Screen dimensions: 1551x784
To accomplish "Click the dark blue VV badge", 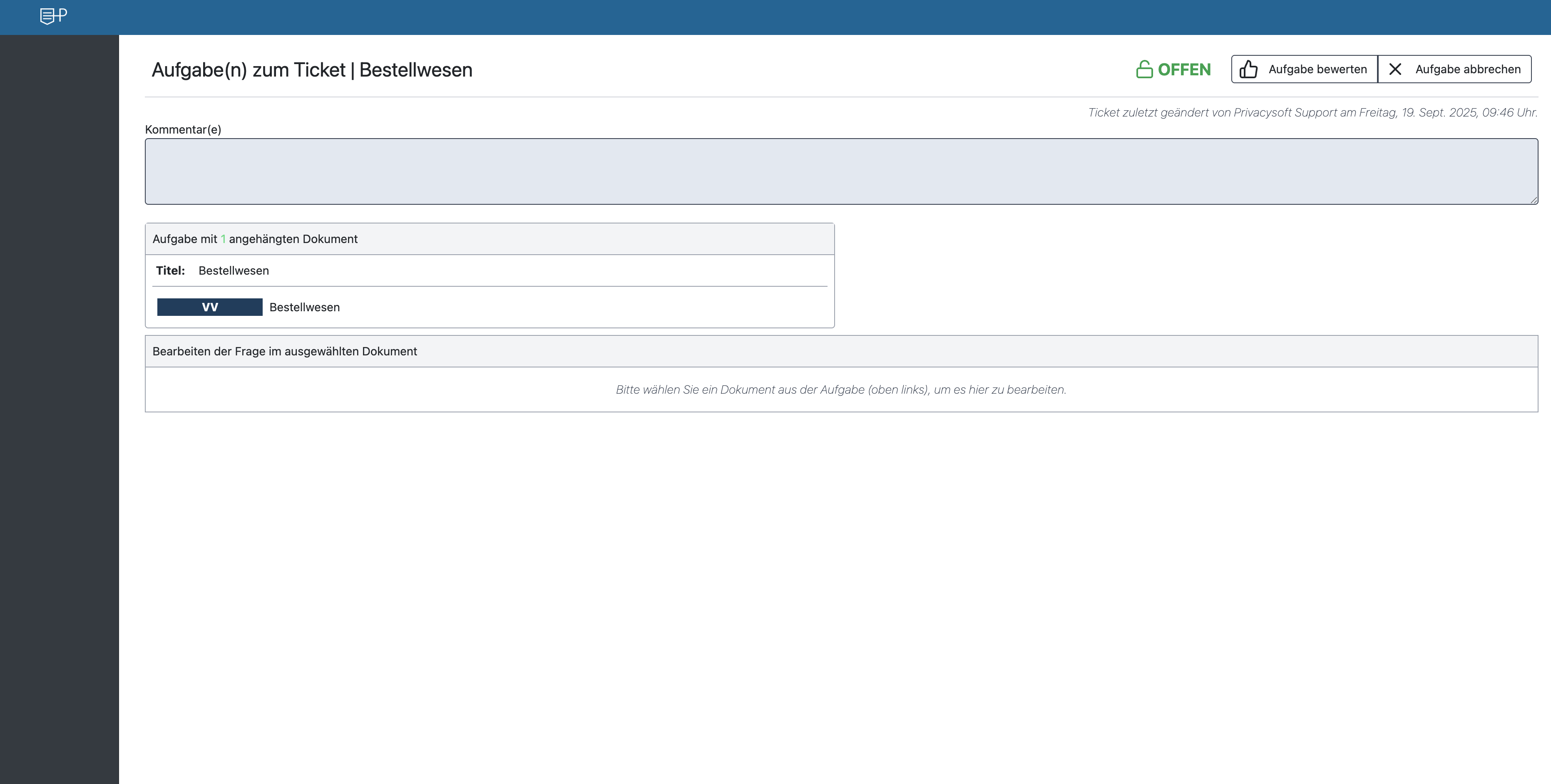I will point(209,307).
